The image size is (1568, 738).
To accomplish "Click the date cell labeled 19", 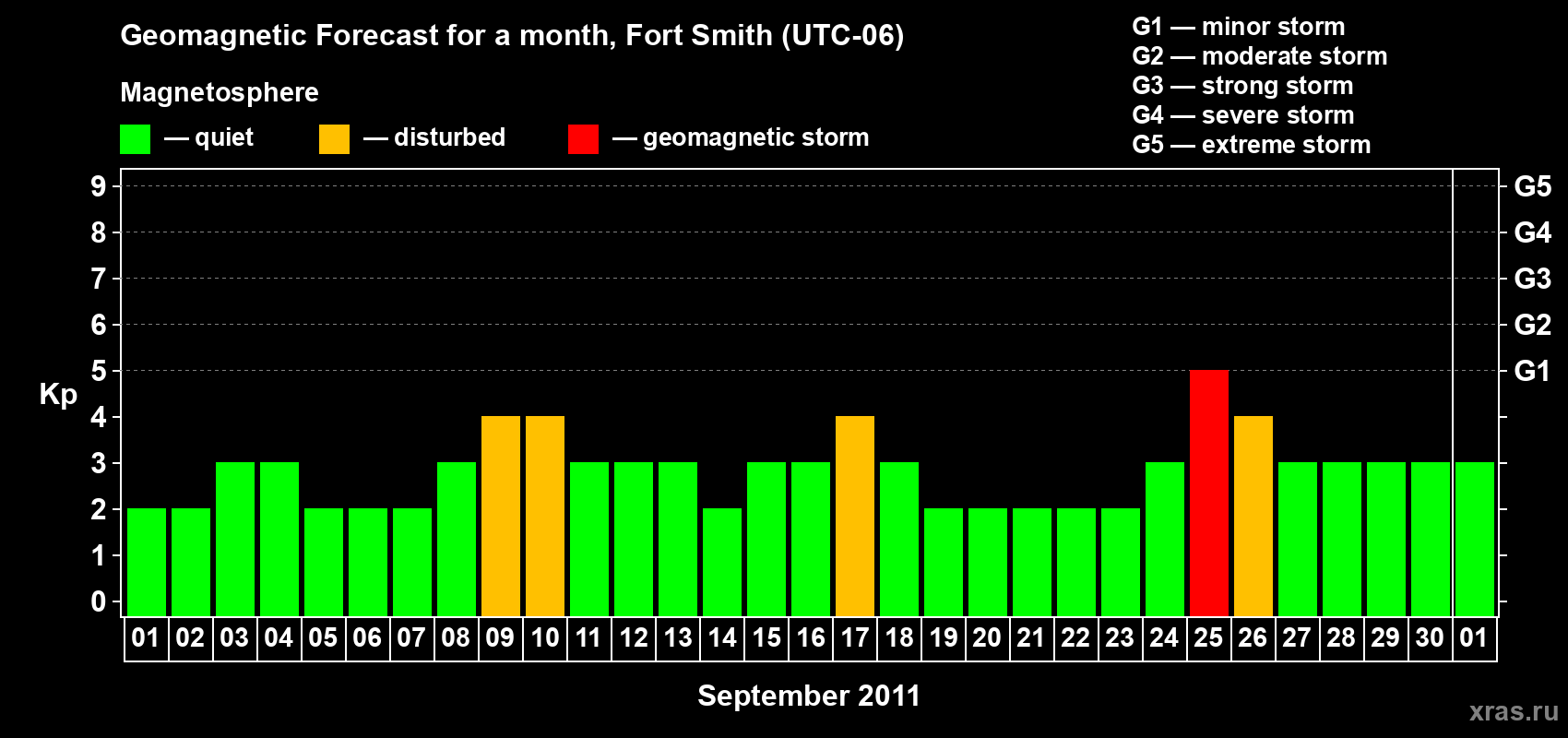I will click(x=944, y=638).
